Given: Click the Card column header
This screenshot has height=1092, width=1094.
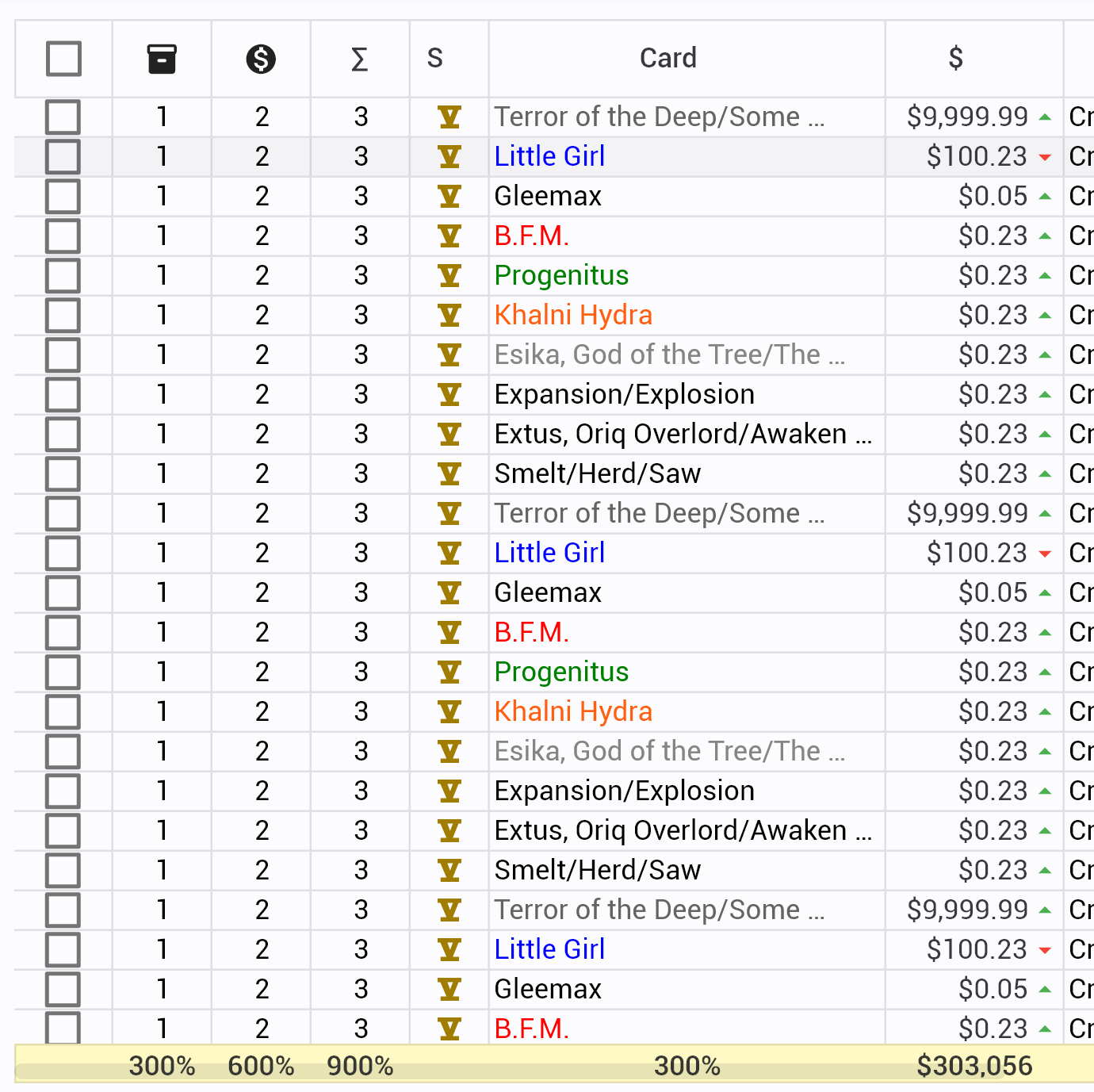Looking at the screenshot, I should (x=668, y=58).
